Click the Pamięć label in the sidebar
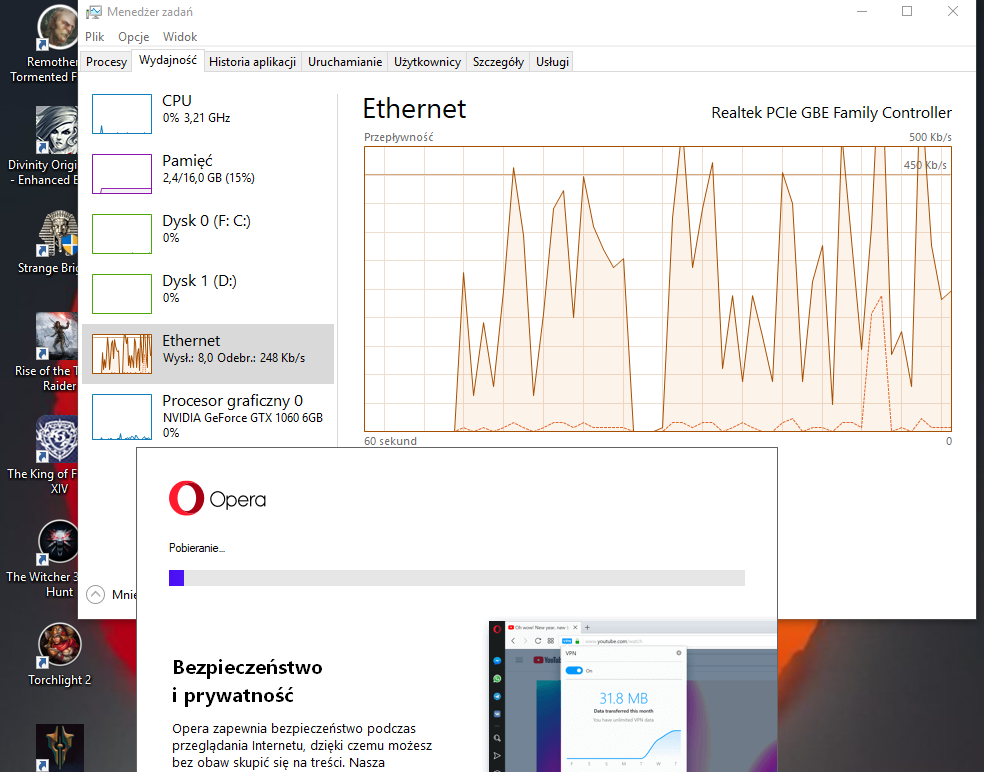 click(188, 161)
